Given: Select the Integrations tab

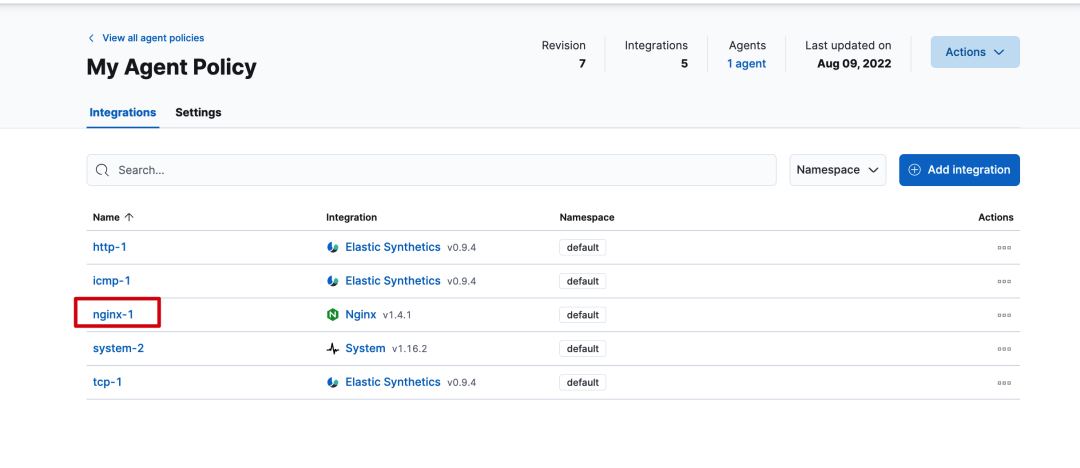Looking at the screenshot, I should coord(122,112).
